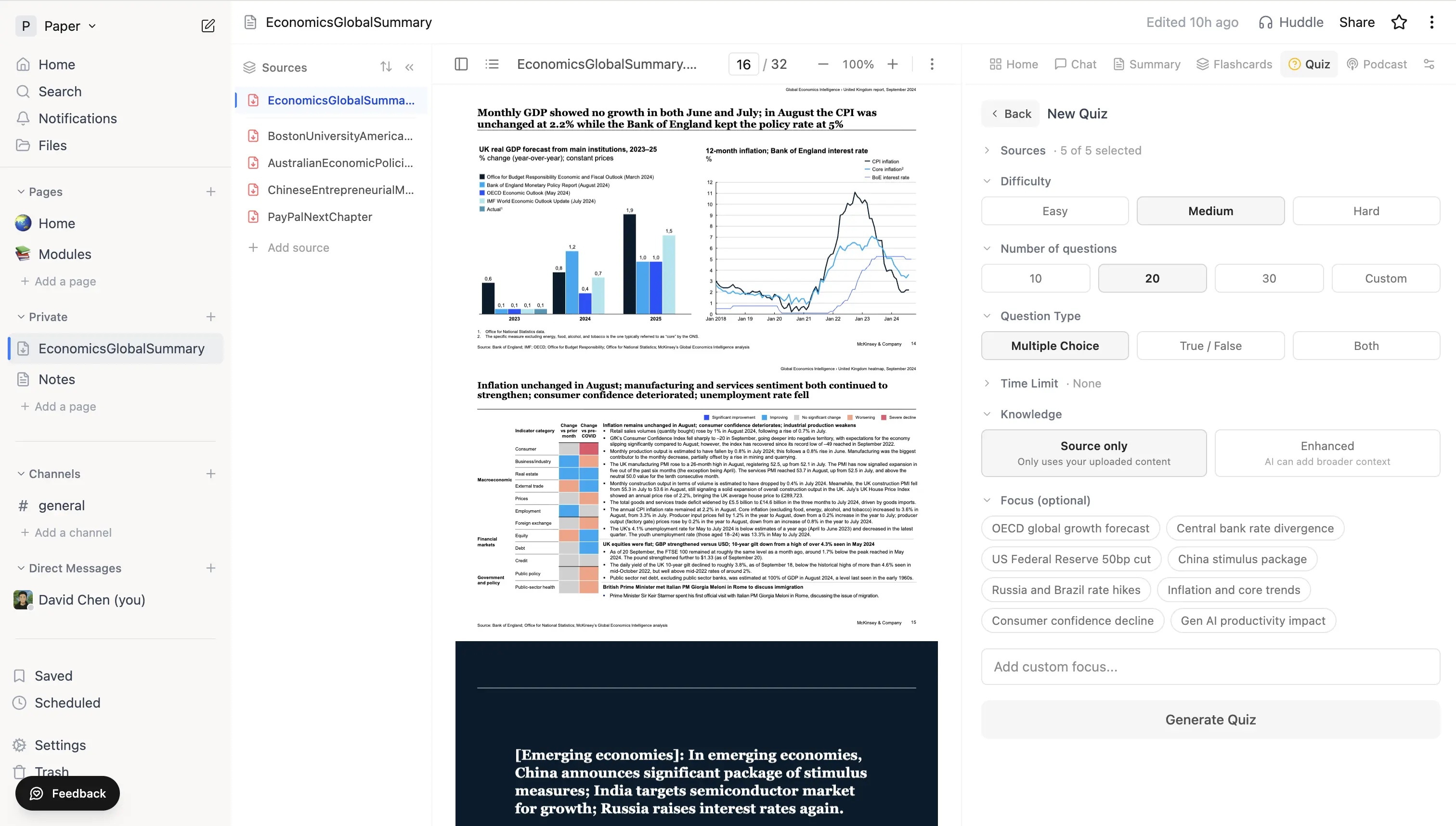Open BostonUniversityAmerica source file
The height and width of the screenshot is (826, 1456).
(331, 136)
